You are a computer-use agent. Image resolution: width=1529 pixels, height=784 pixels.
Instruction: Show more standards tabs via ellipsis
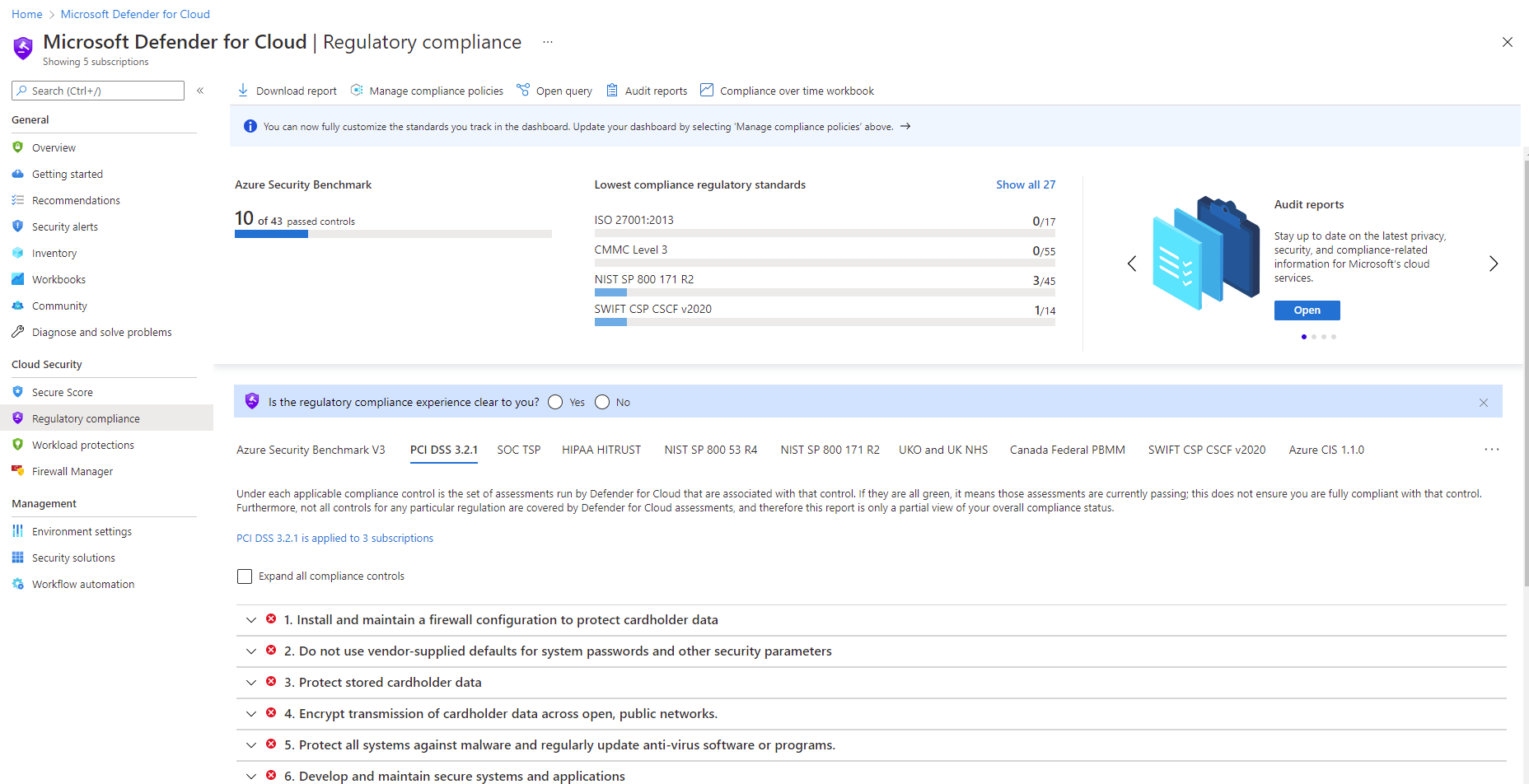pyautogui.click(x=1492, y=450)
